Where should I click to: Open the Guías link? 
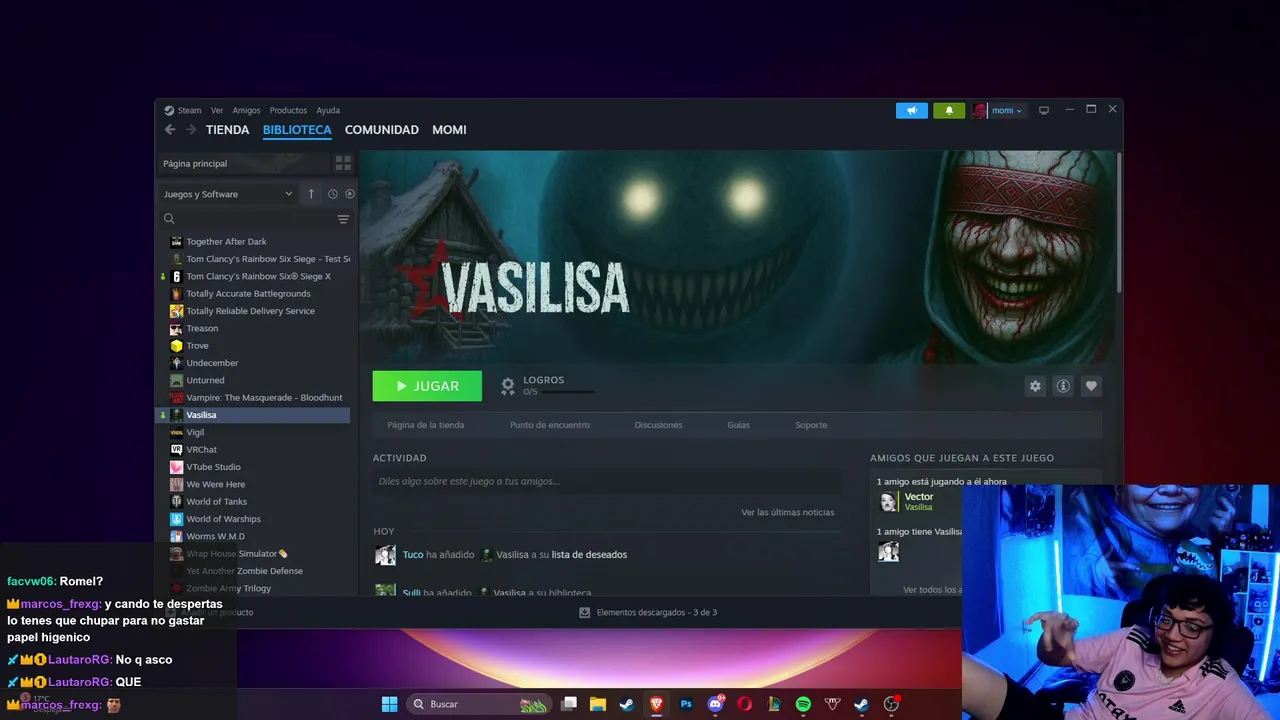tap(738, 425)
